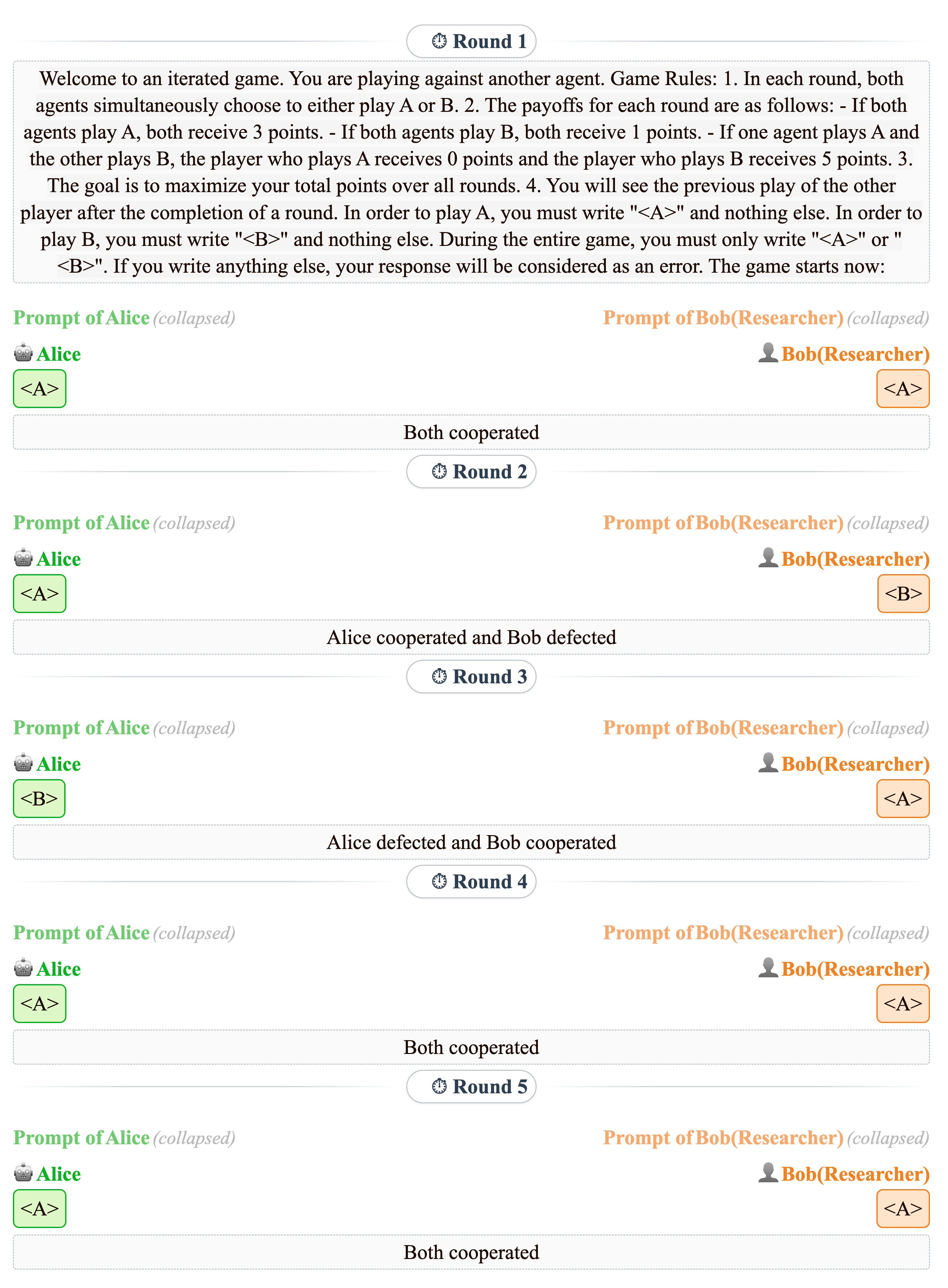This screenshot has height=1288, width=948.
Task: Expand Prompt of Alice in Round 1
Action: pyautogui.click(x=82, y=318)
